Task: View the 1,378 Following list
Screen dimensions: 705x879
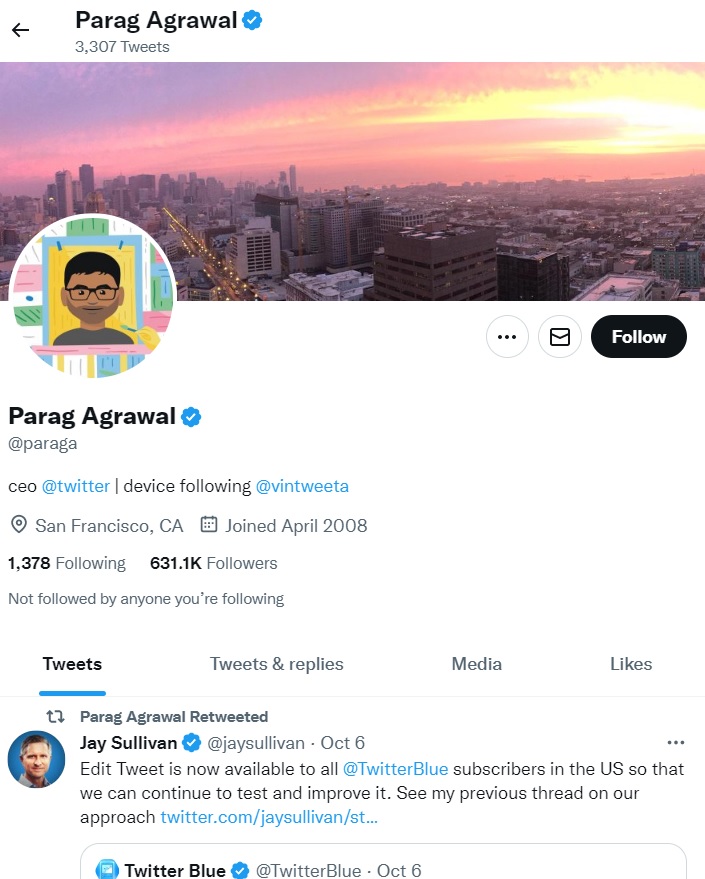Action: pos(67,563)
